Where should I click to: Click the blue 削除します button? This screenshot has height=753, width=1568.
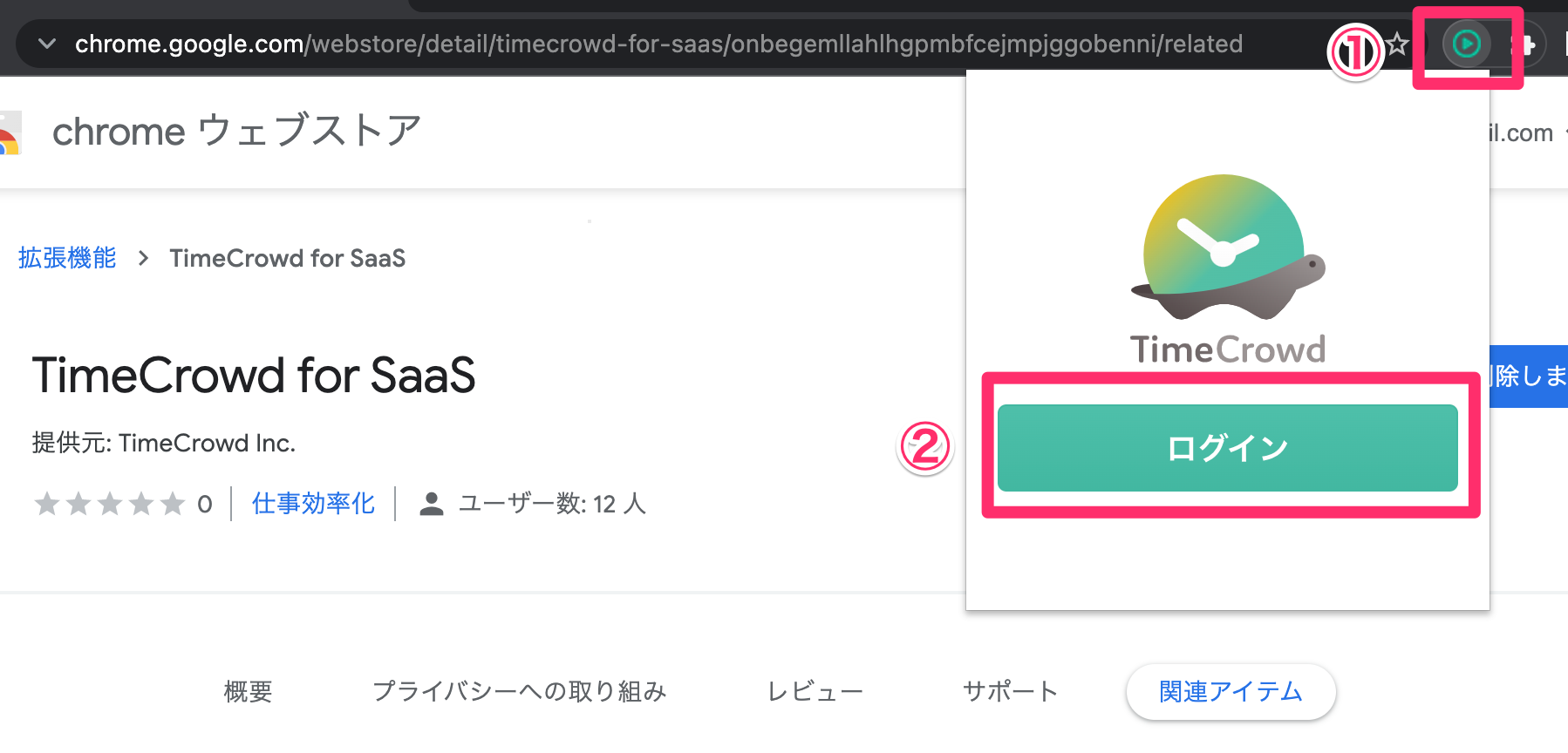pos(1531,377)
